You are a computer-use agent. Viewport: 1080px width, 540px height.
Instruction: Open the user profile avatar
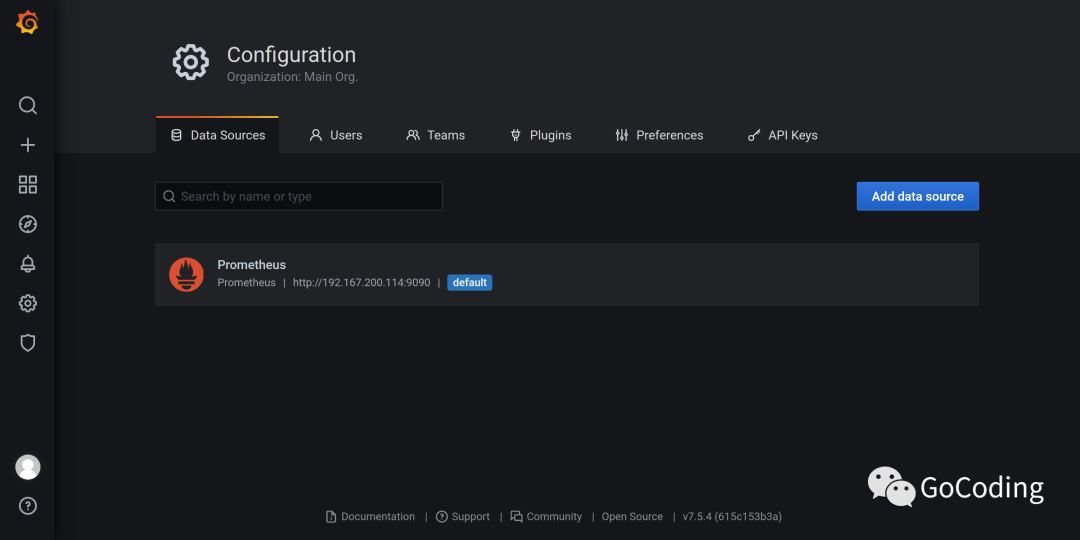coord(28,467)
